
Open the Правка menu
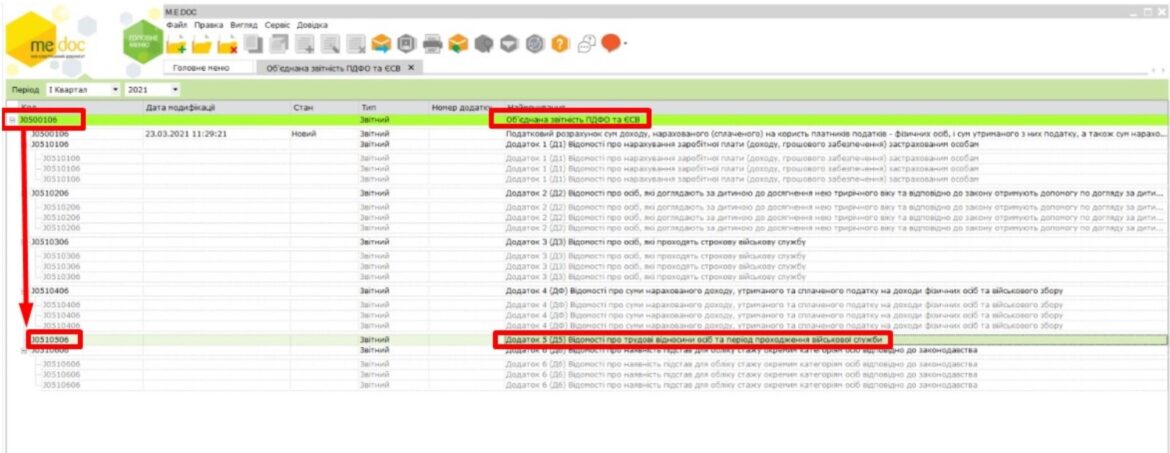pyautogui.click(x=209, y=25)
